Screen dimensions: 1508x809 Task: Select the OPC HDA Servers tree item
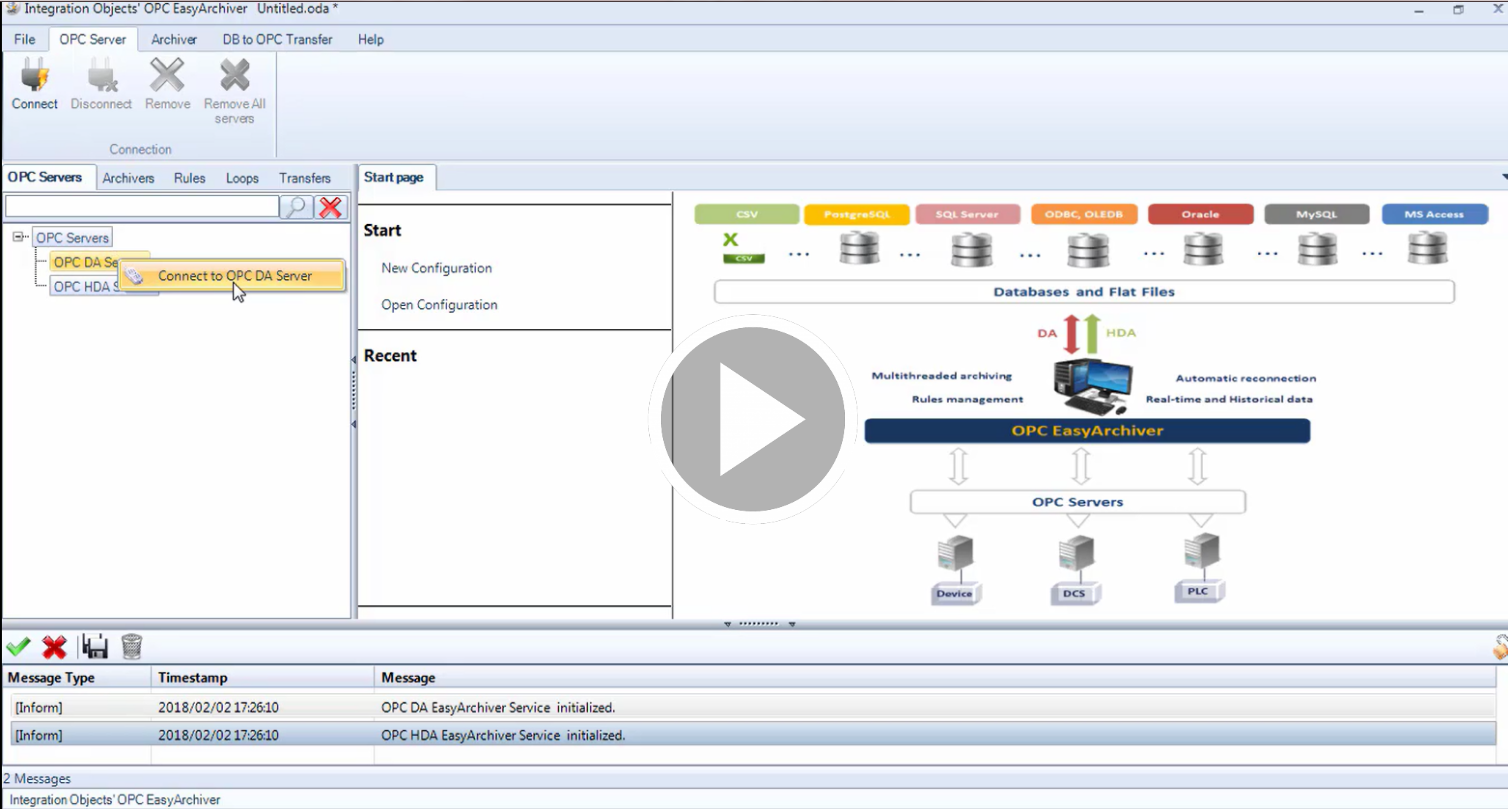pyautogui.click(x=84, y=287)
